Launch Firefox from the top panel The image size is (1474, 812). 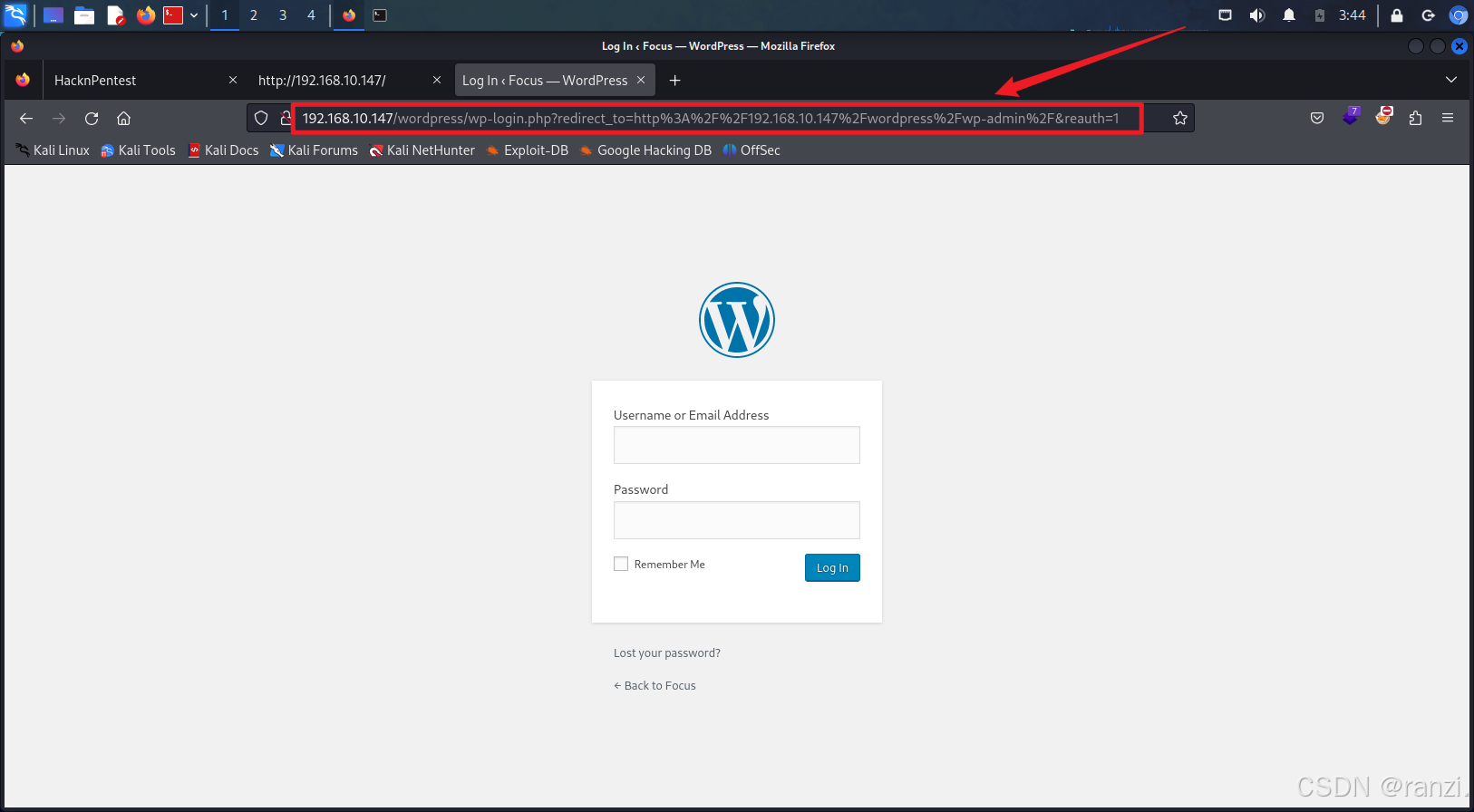(146, 15)
